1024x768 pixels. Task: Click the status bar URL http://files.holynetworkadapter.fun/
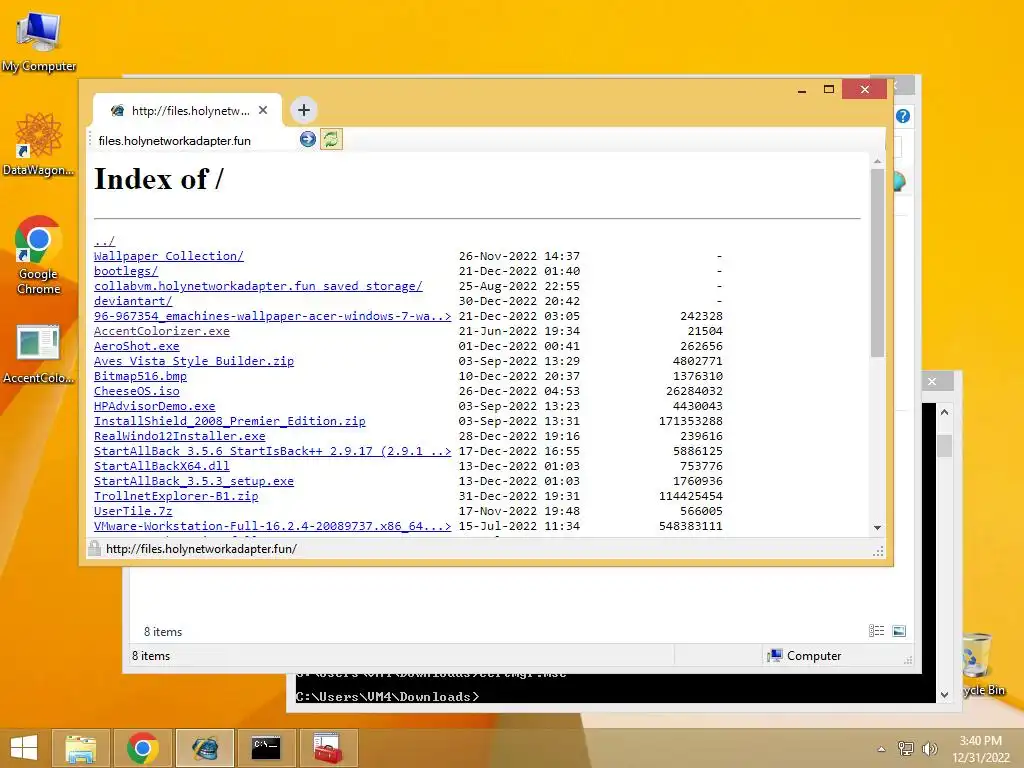tap(201, 549)
